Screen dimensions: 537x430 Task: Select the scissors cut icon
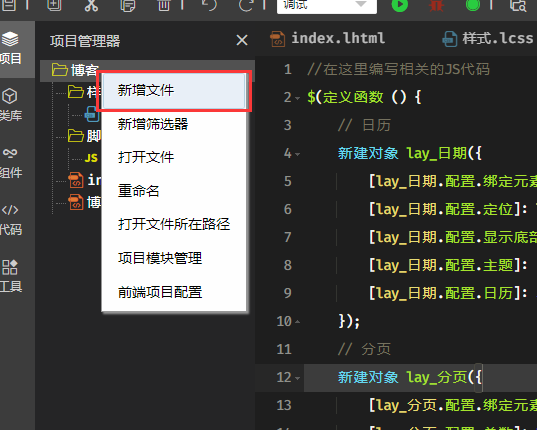91,5
